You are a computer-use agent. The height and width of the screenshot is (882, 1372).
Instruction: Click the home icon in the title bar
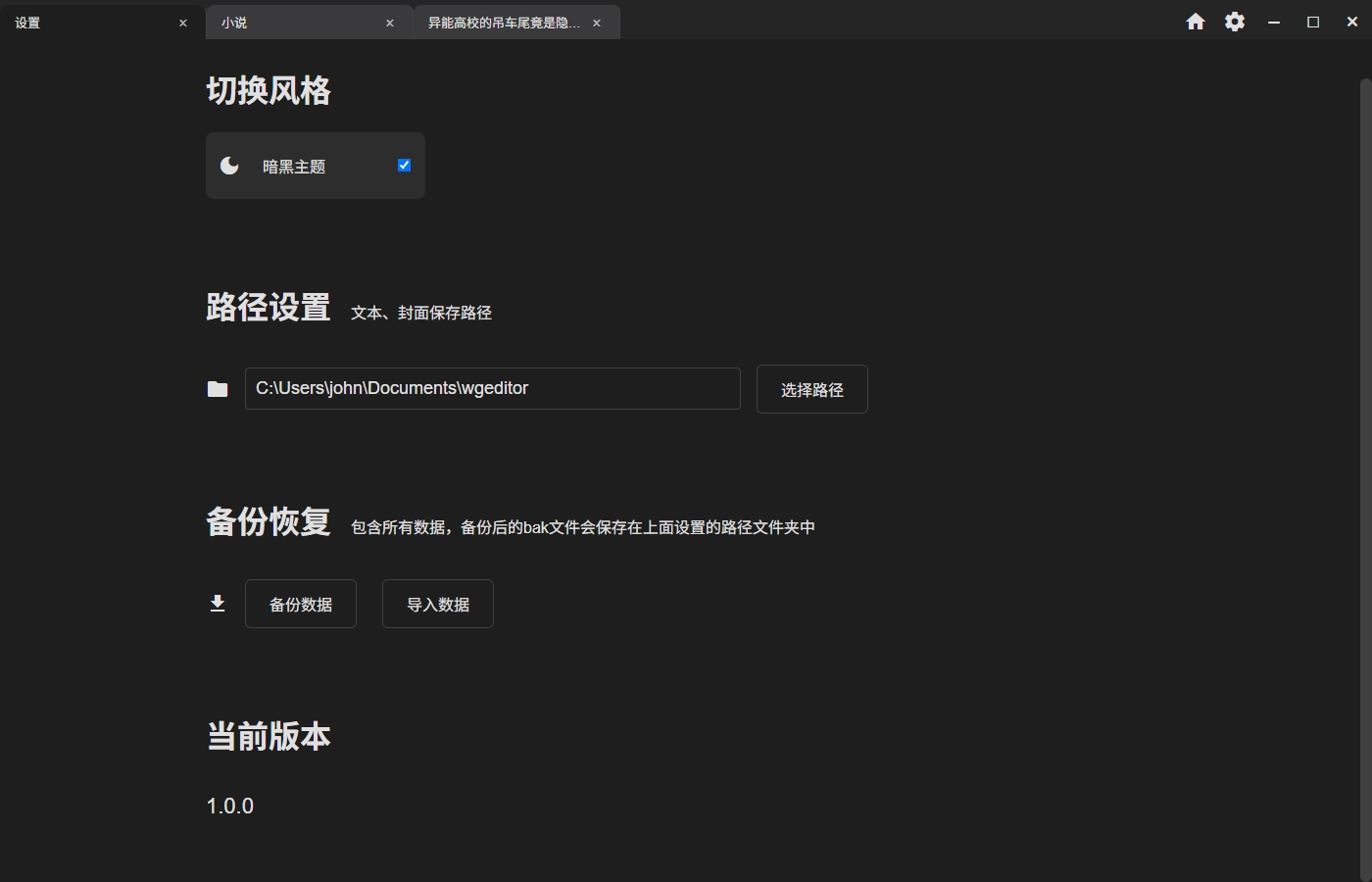click(x=1196, y=21)
